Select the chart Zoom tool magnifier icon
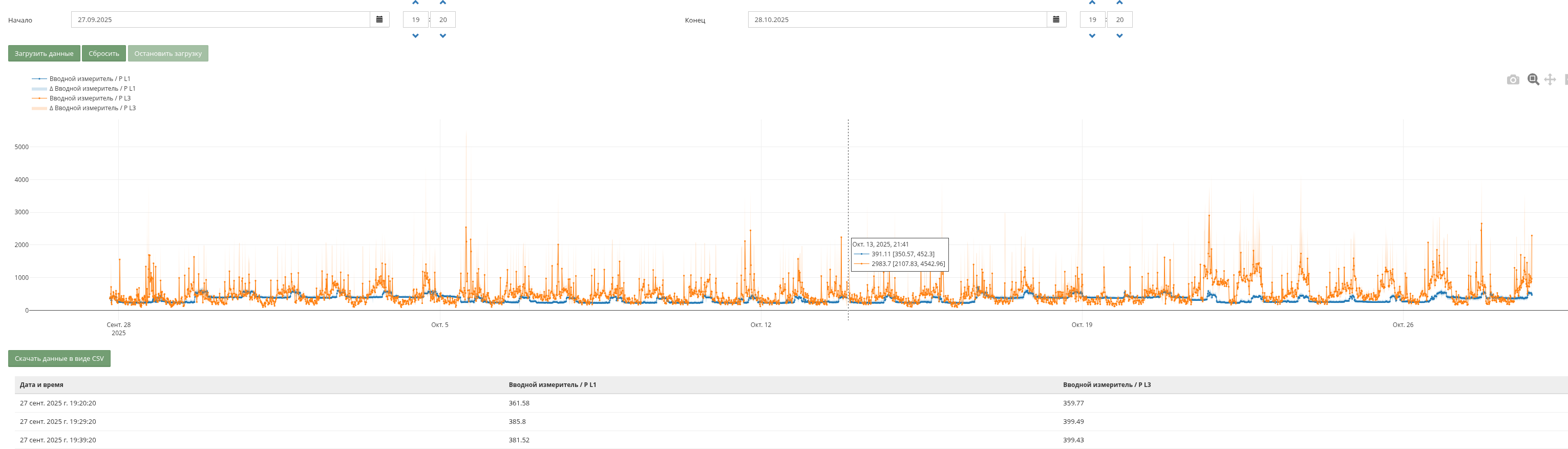 click(x=1533, y=80)
